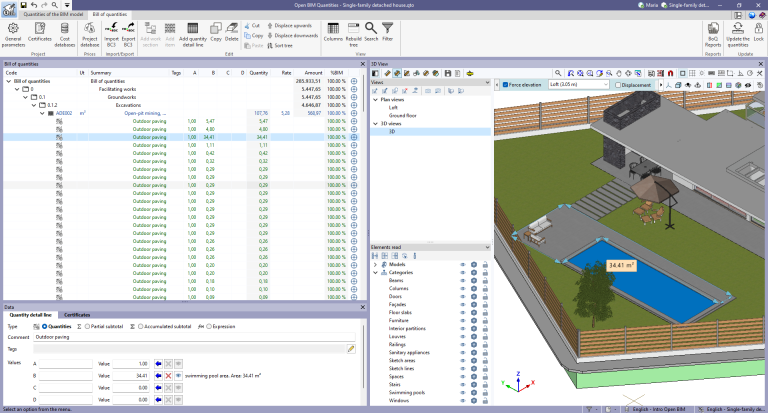The height and width of the screenshot is (413, 768).
Task: Click the red X next to value B
Action: click(x=168, y=376)
